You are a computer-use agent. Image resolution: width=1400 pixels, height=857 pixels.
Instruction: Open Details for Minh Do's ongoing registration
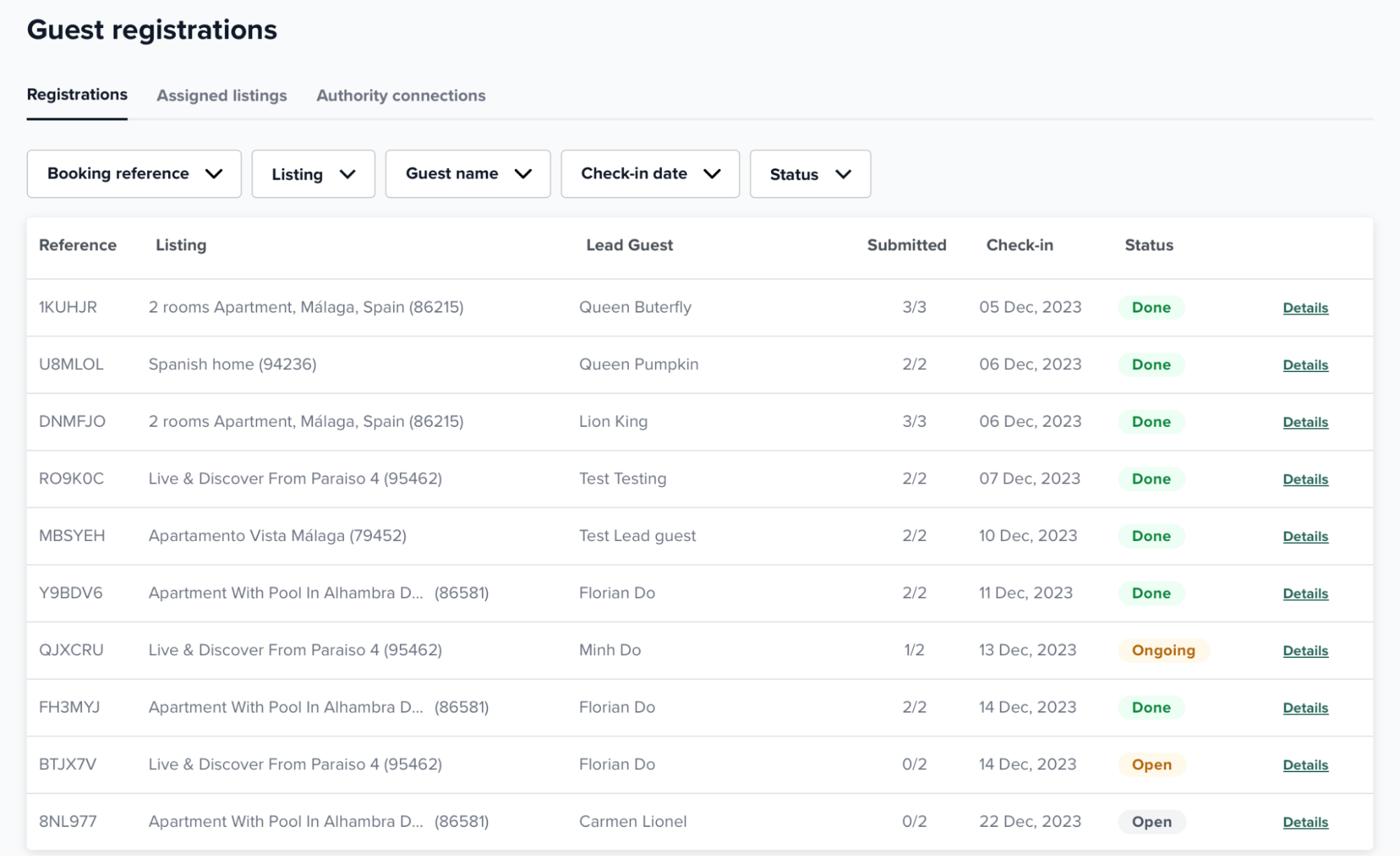click(x=1305, y=650)
